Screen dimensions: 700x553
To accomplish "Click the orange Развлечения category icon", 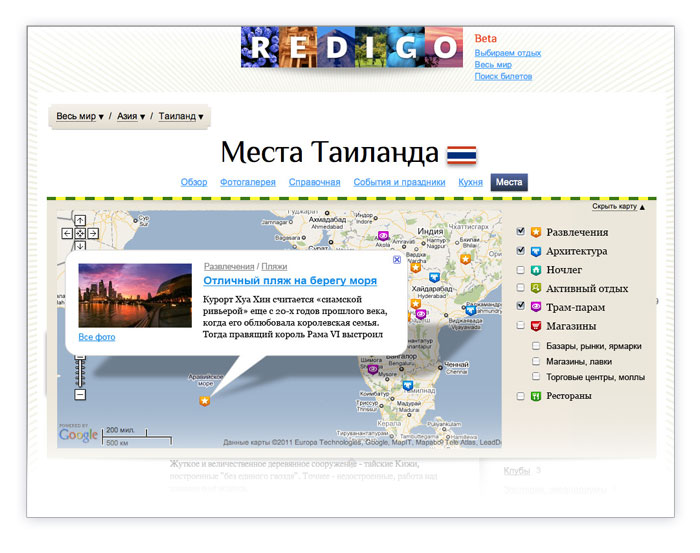I will pyautogui.click(x=536, y=233).
